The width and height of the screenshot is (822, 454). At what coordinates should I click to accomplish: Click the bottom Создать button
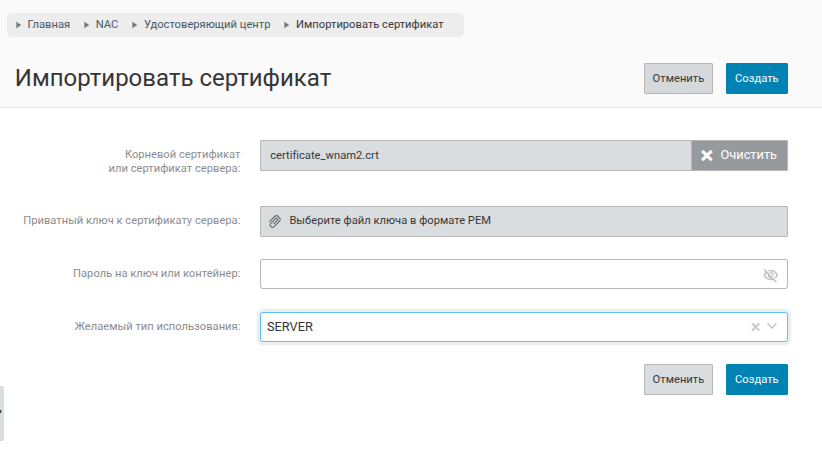point(756,379)
